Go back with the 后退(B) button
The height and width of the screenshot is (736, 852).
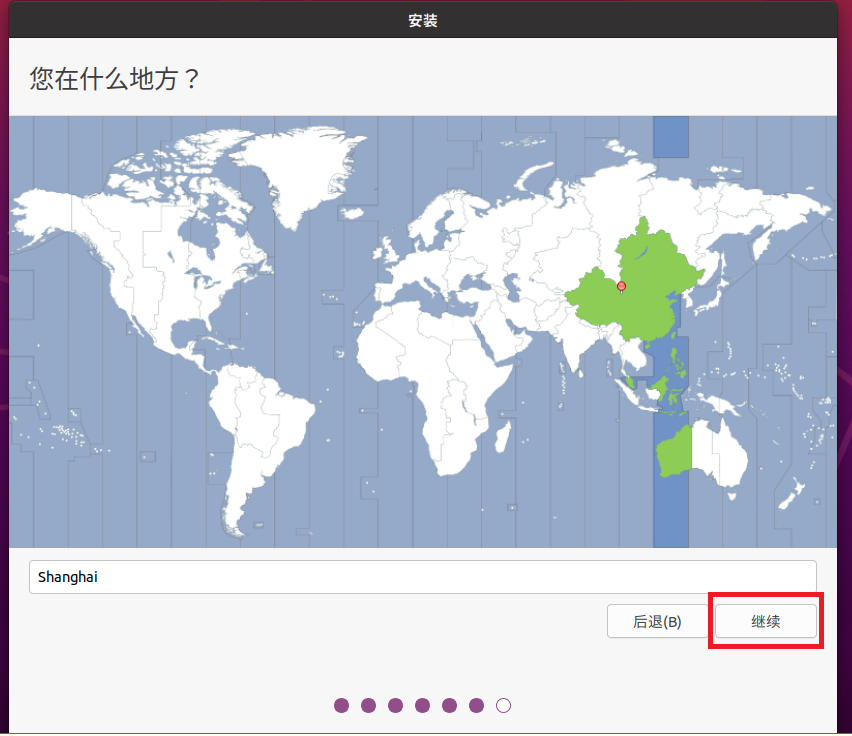pos(657,621)
